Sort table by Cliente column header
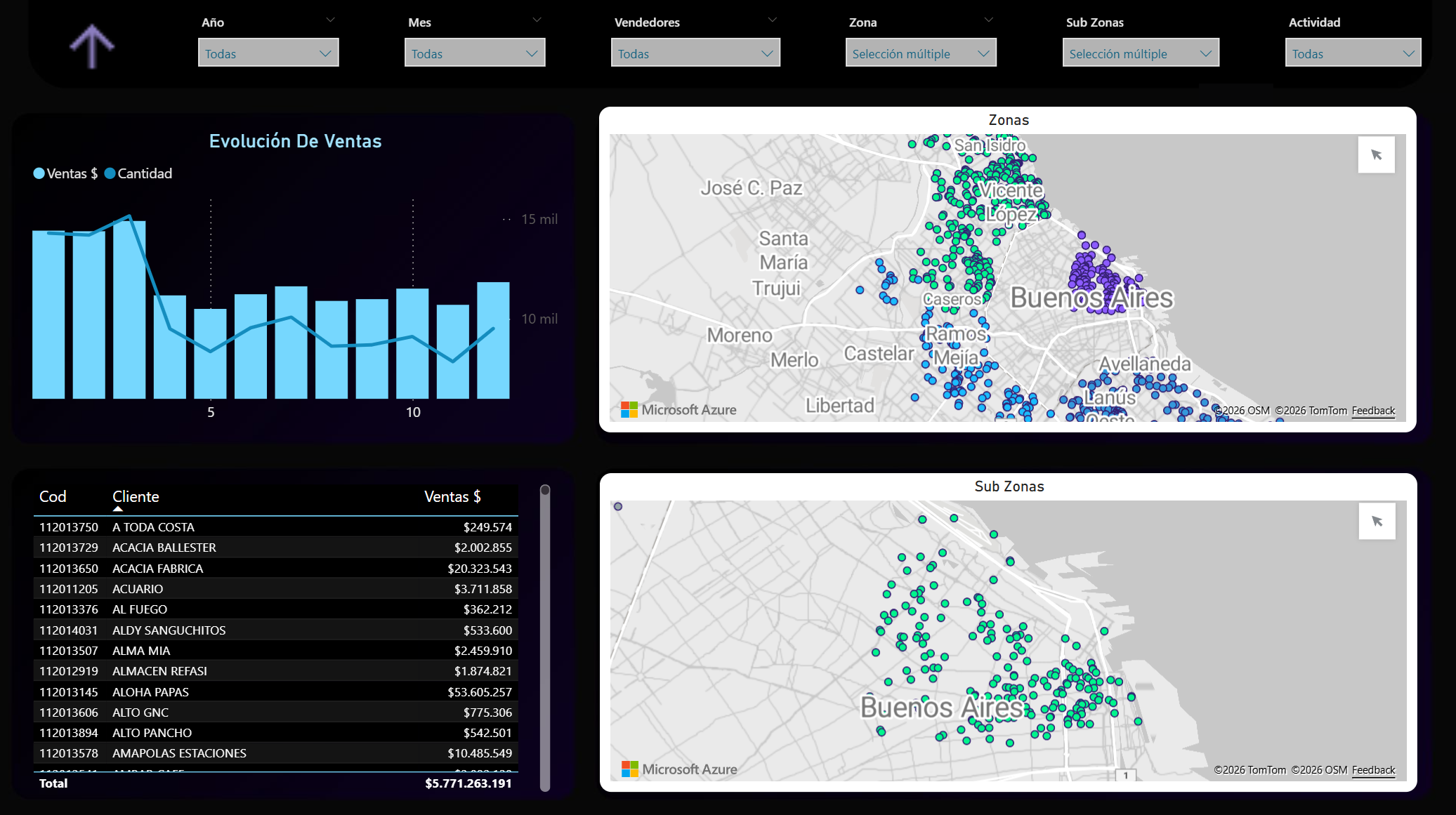 click(136, 496)
